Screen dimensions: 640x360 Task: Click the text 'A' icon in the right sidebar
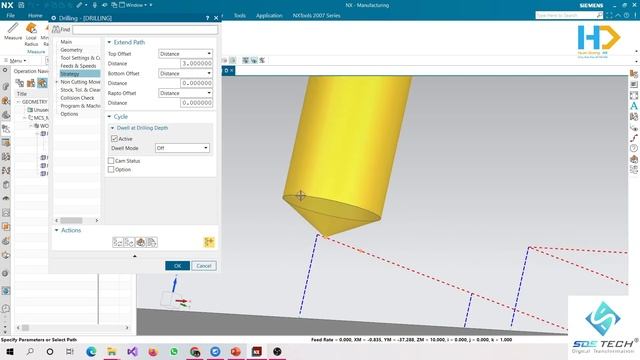point(633,106)
